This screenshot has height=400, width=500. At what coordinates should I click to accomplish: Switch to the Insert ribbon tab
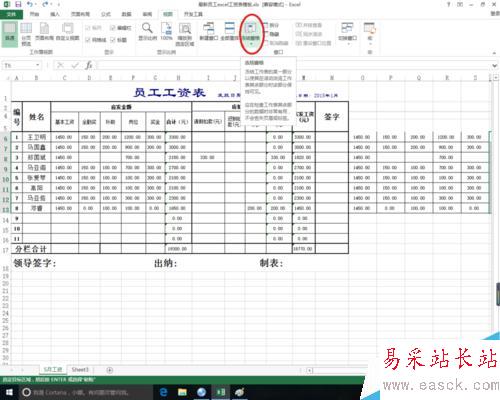coord(55,14)
